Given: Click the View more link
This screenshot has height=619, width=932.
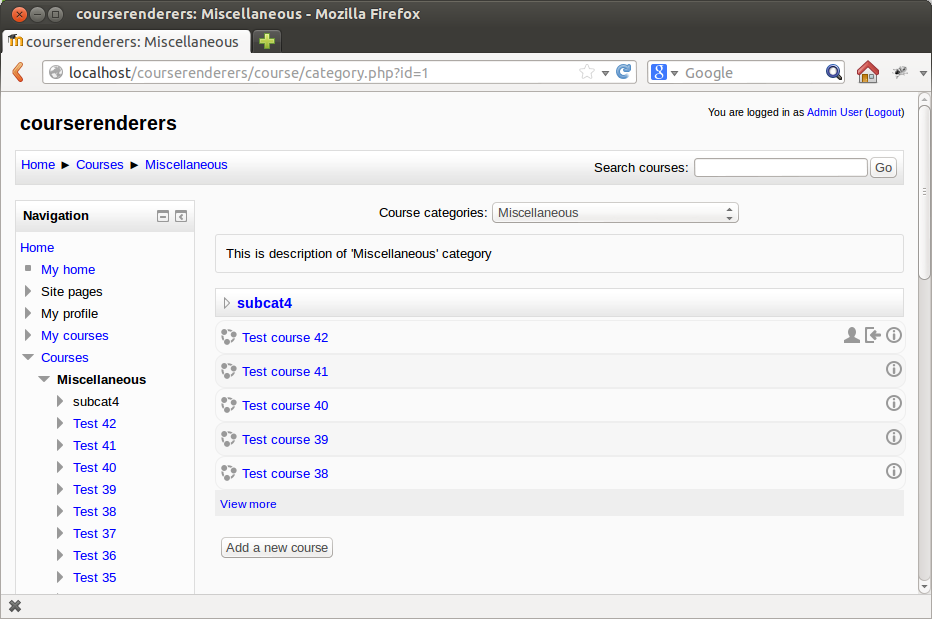Looking at the screenshot, I should (x=248, y=504).
